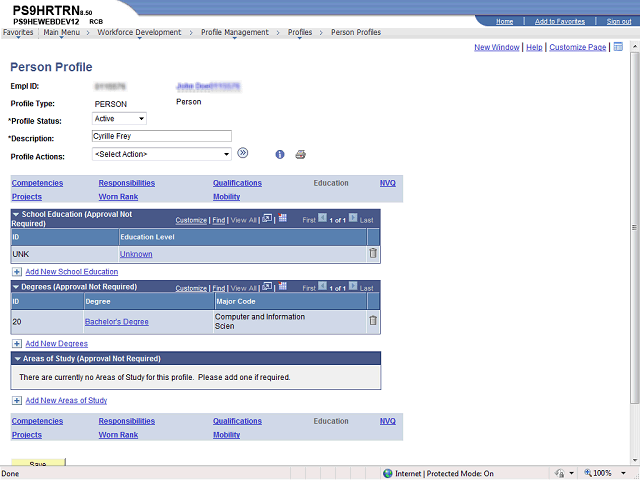640x480 pixels.
Task: Zoom the Degrees grid in new window
Action: (x=267, y=286)
